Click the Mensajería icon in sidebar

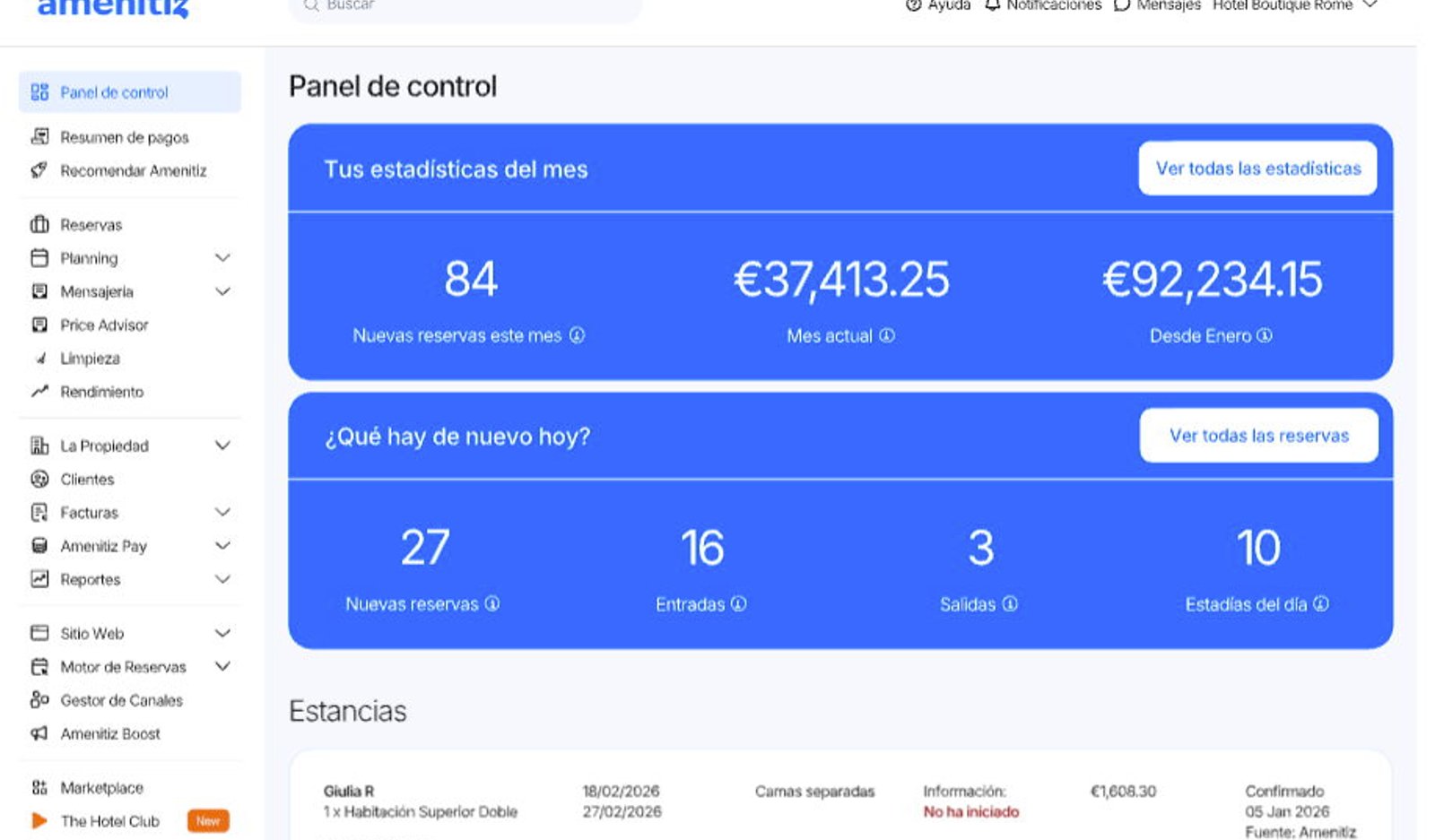(x=39, y=291)
